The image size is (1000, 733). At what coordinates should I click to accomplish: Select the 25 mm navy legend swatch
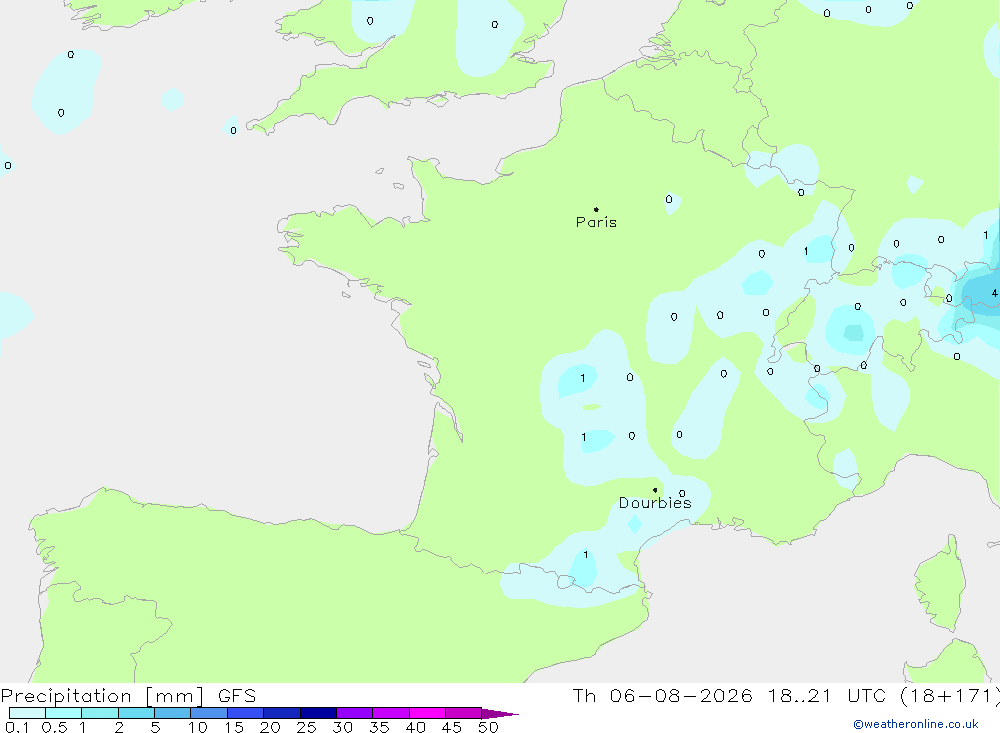point(318,713)
